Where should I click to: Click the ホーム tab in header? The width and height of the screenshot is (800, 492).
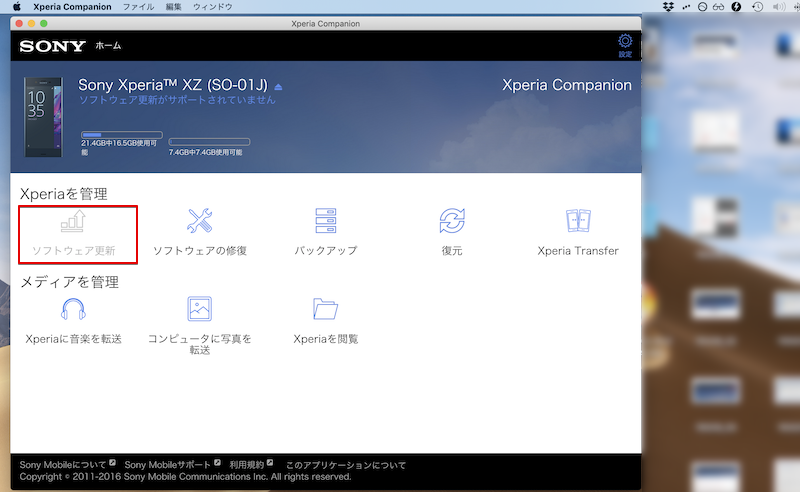(x=108, y=46)
